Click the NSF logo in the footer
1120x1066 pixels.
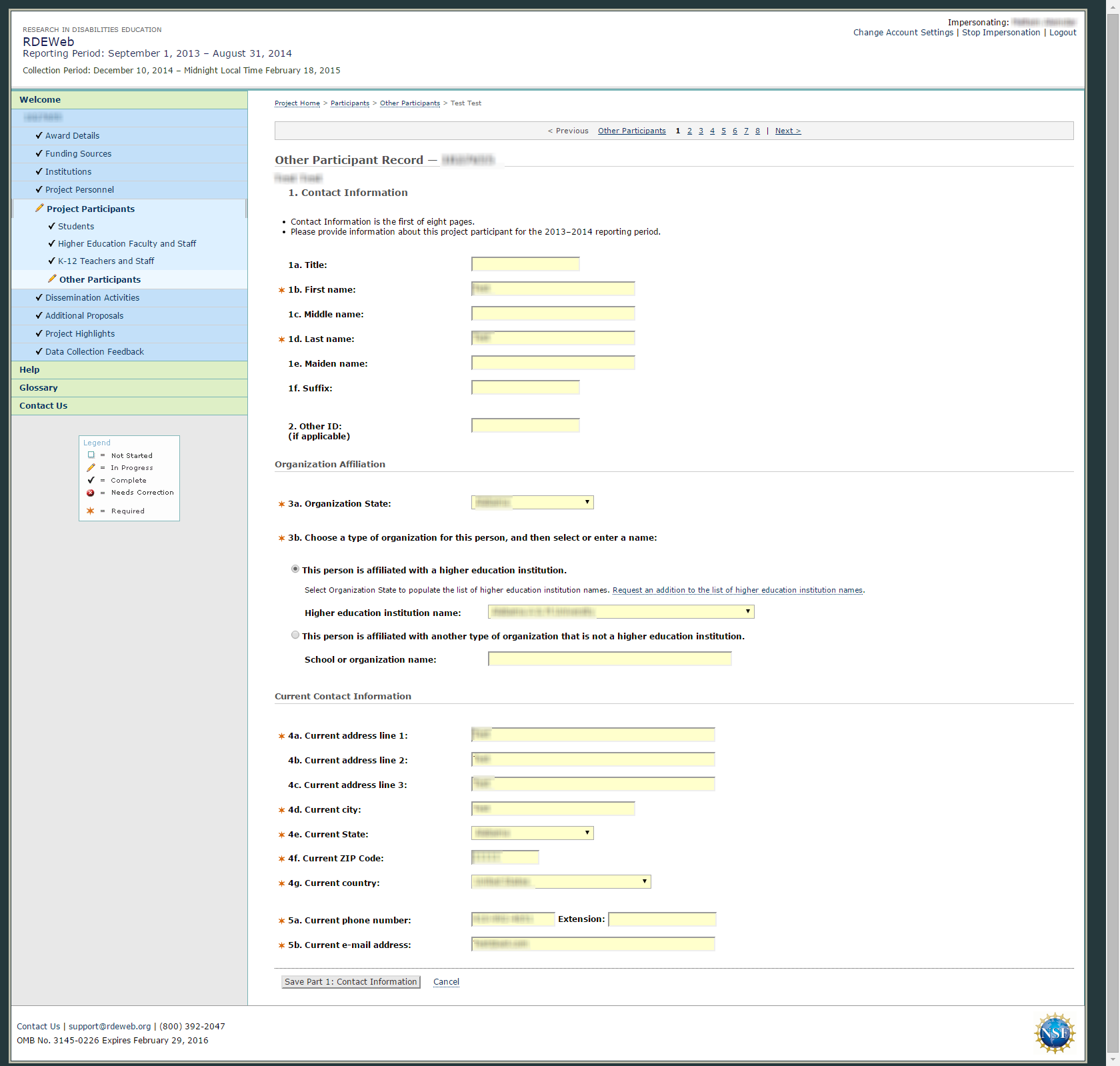pyautogui.click(x=1055, y=1033)
